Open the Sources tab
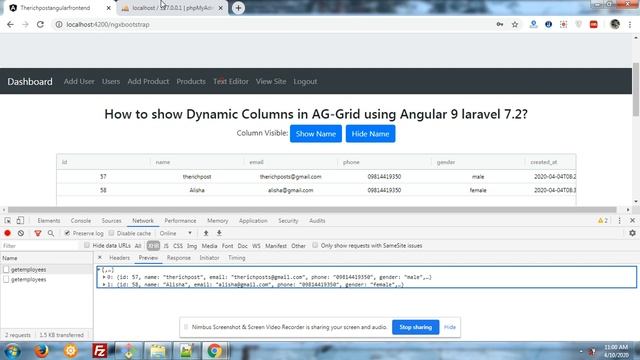 point(111,220)
